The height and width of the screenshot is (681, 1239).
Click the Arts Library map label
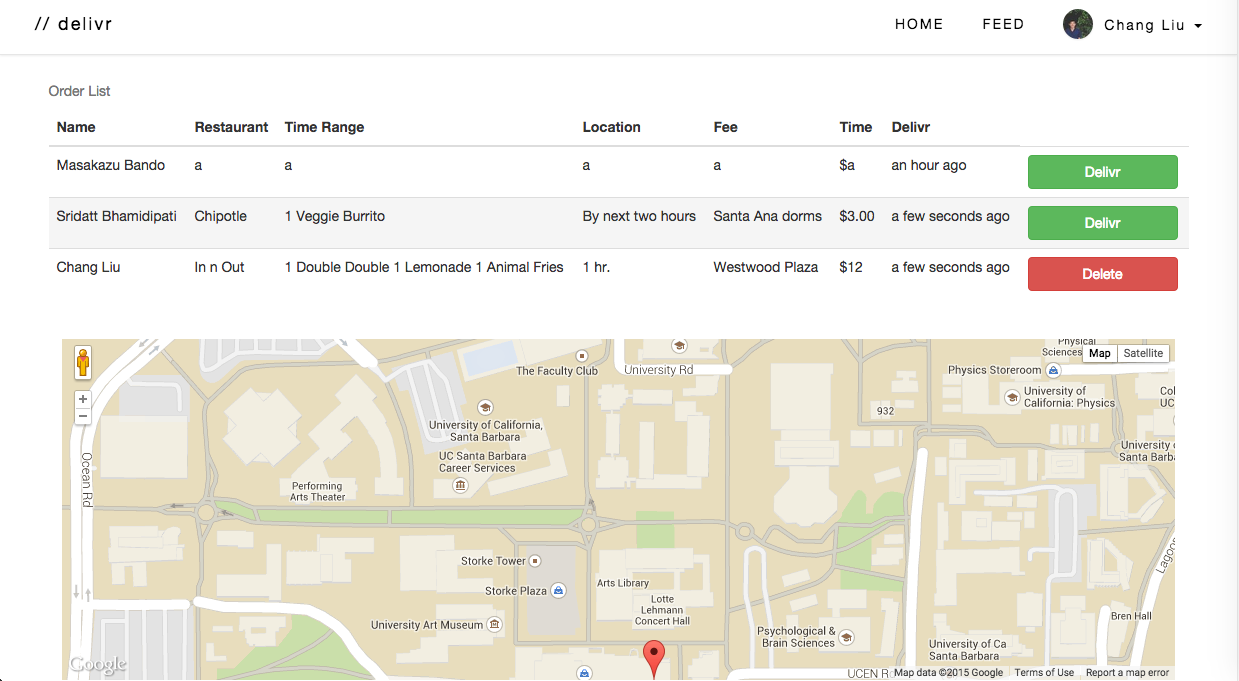tap(623, 583)
